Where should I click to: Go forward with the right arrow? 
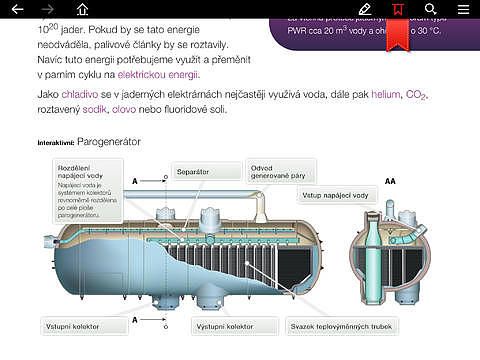(x=48, y=9)
